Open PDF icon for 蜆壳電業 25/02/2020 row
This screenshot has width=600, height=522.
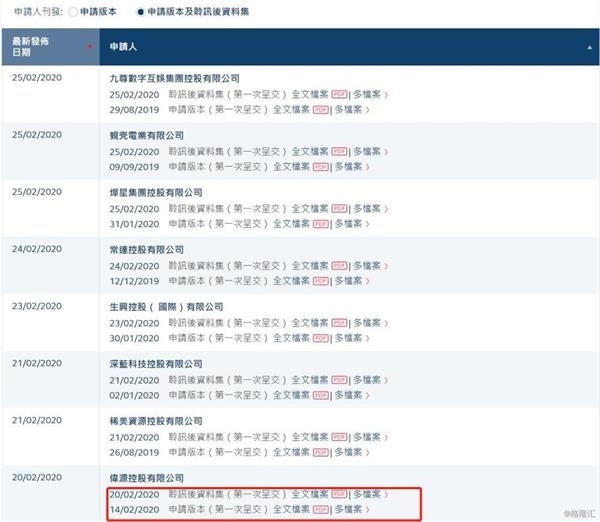[x=339, y=152]
